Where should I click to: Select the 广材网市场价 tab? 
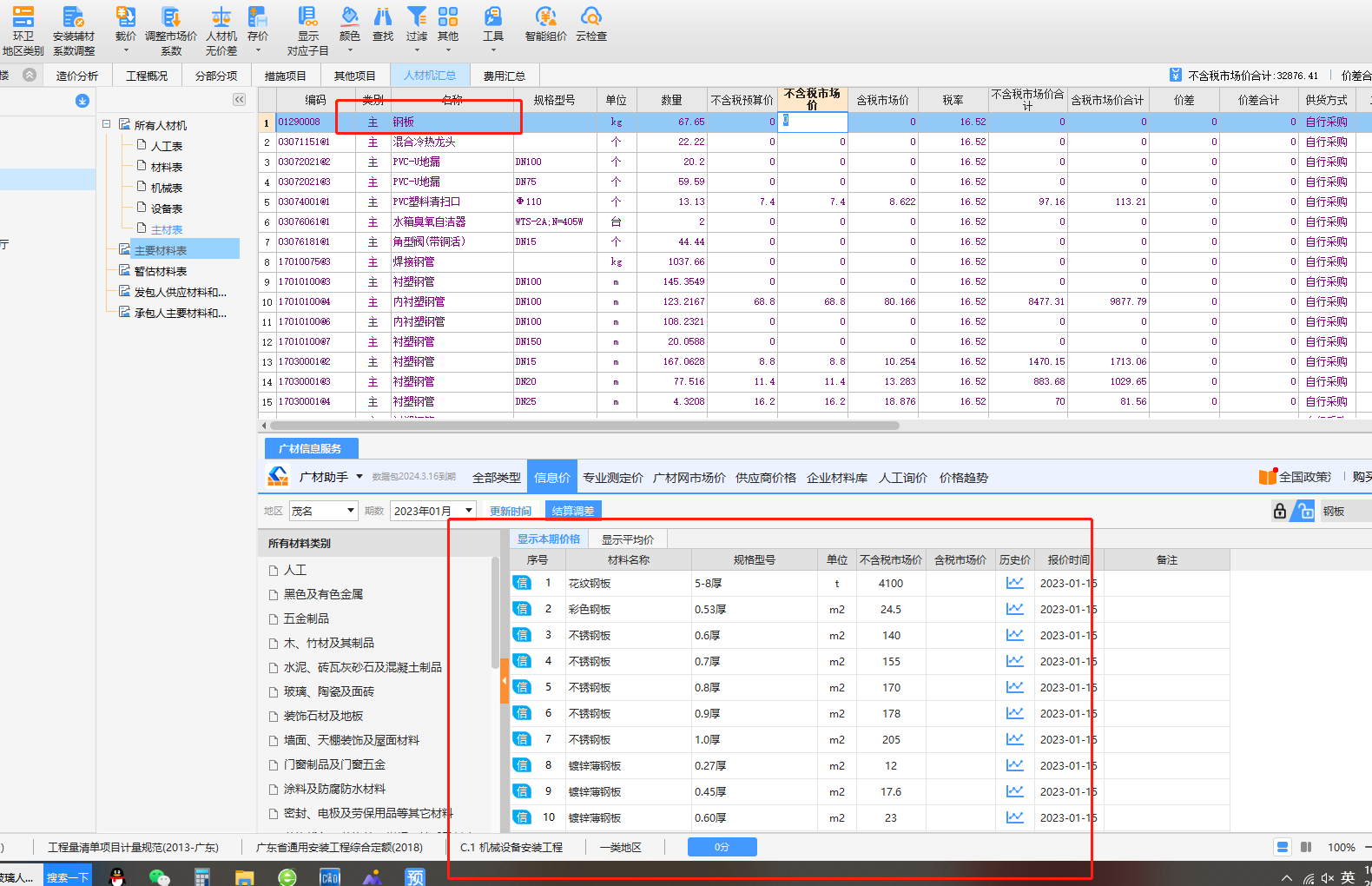689,478
